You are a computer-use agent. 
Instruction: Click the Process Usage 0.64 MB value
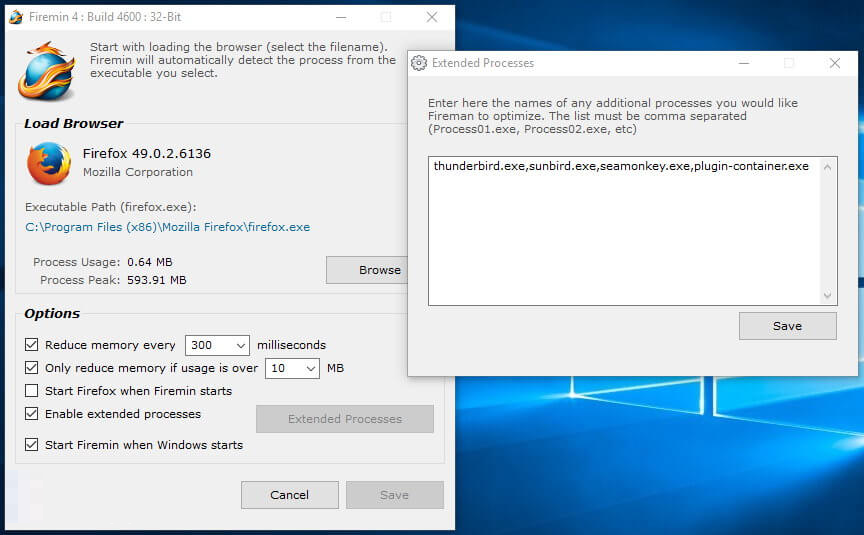(150, 262)
